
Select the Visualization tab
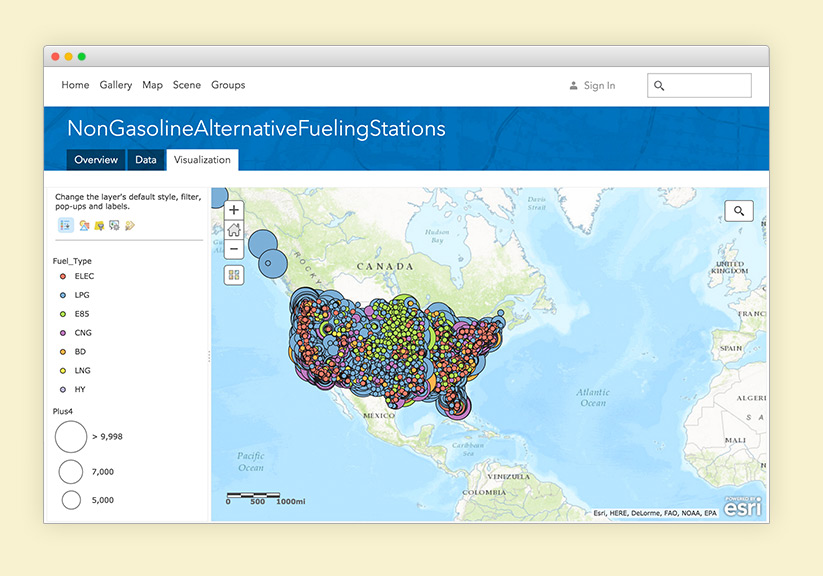pyautogui.click(x=202, y=160)
